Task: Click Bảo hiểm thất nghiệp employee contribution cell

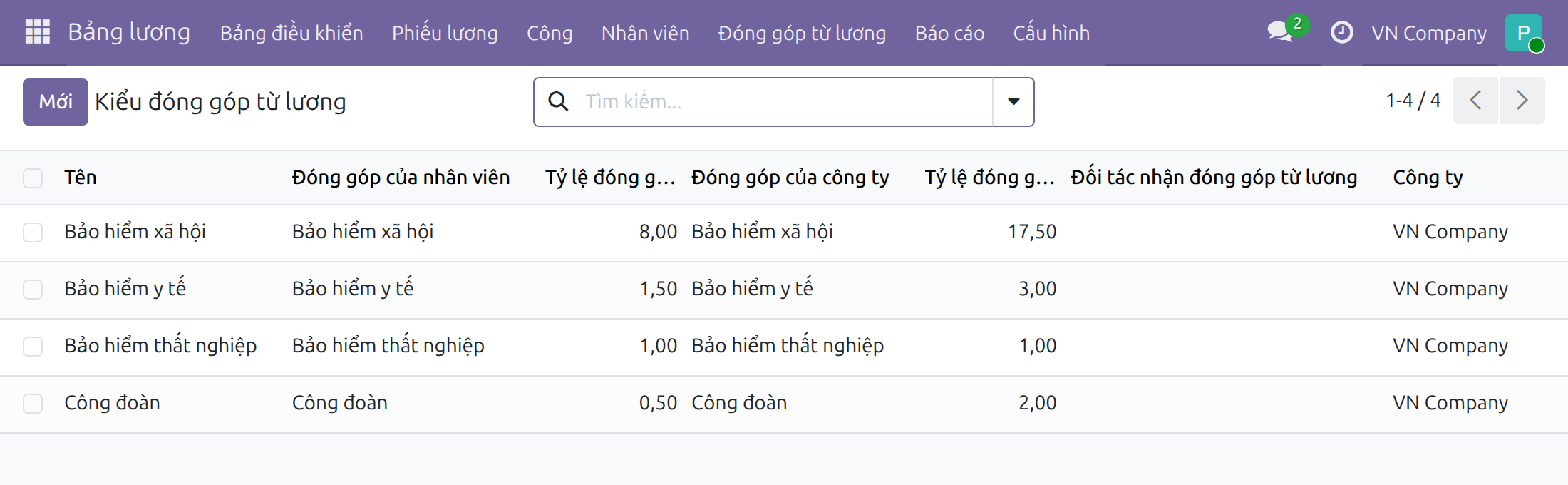Action: pos(388,346)
